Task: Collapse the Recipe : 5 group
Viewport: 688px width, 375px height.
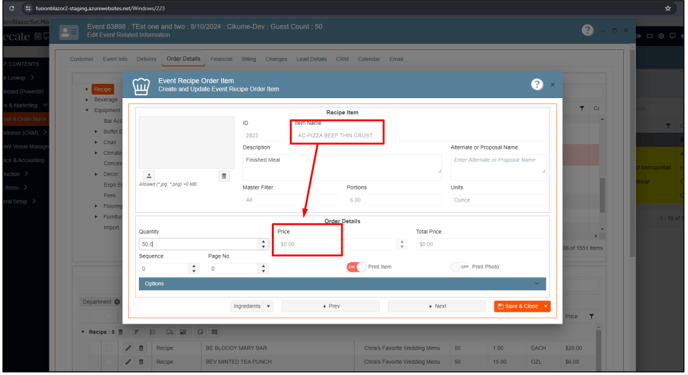Action: click(x=83, y=332)
